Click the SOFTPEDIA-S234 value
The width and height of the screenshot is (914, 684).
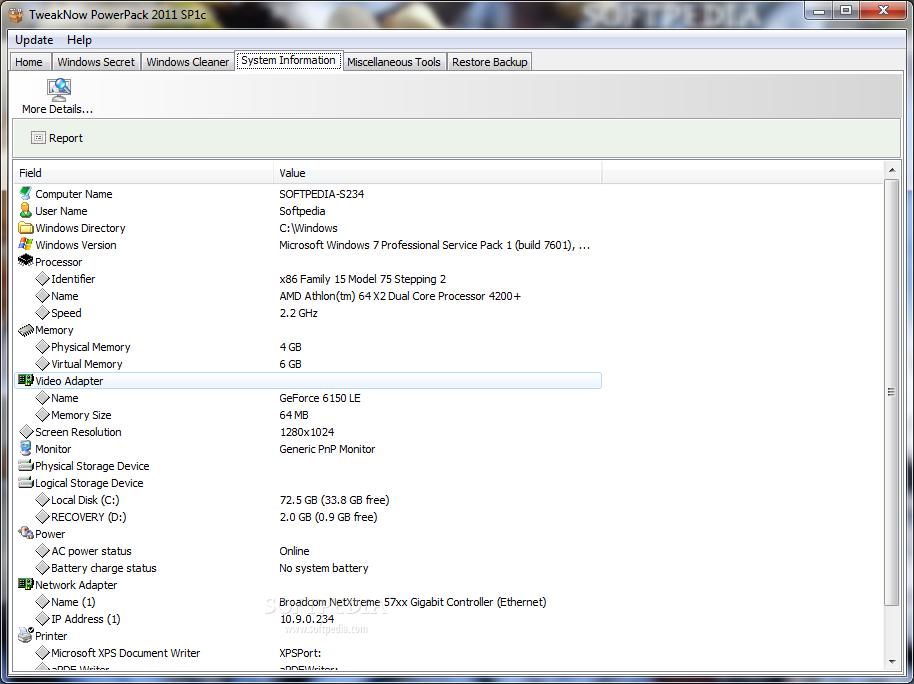pyautogui.click(x=322, y=194)
